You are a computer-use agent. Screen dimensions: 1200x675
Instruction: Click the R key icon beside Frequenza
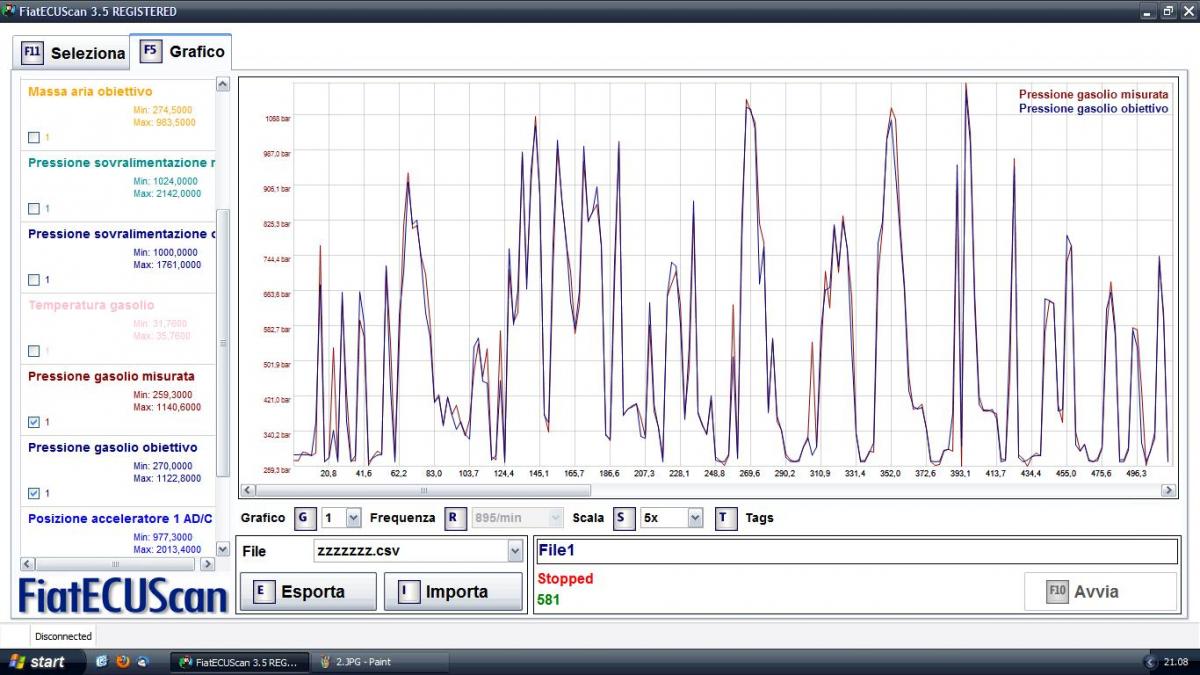click(454, 518)
